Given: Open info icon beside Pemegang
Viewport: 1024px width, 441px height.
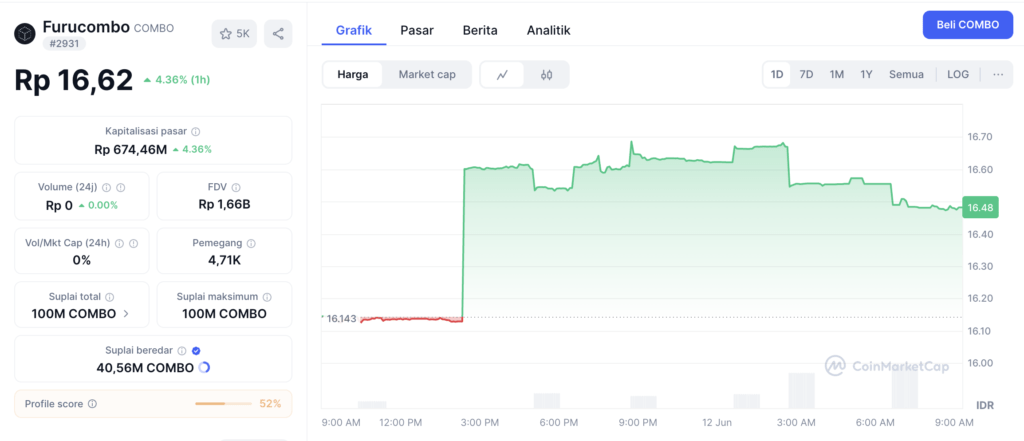Looking at the screenshot, I should coord(251,243).
